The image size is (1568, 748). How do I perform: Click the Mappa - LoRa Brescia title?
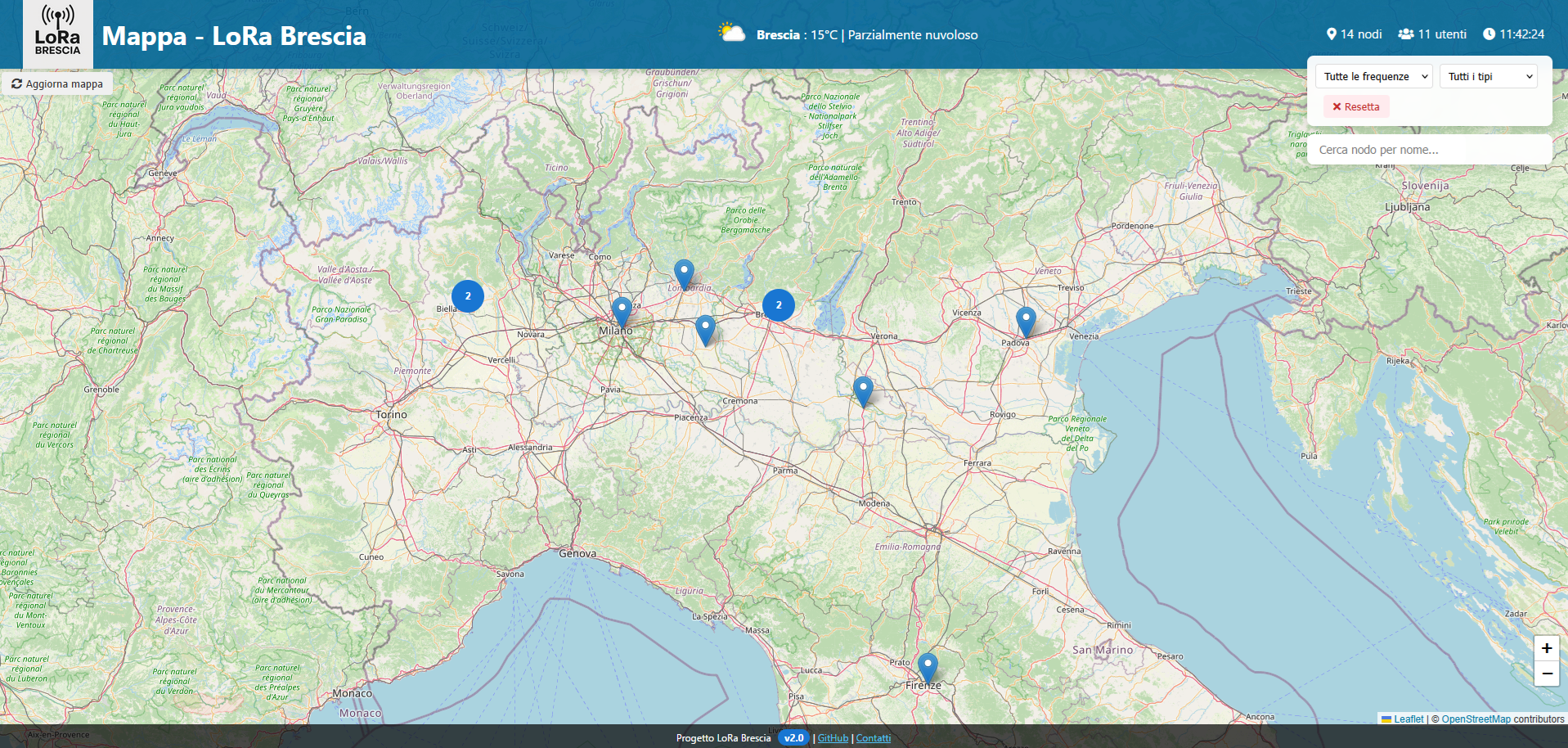point(234,36)
